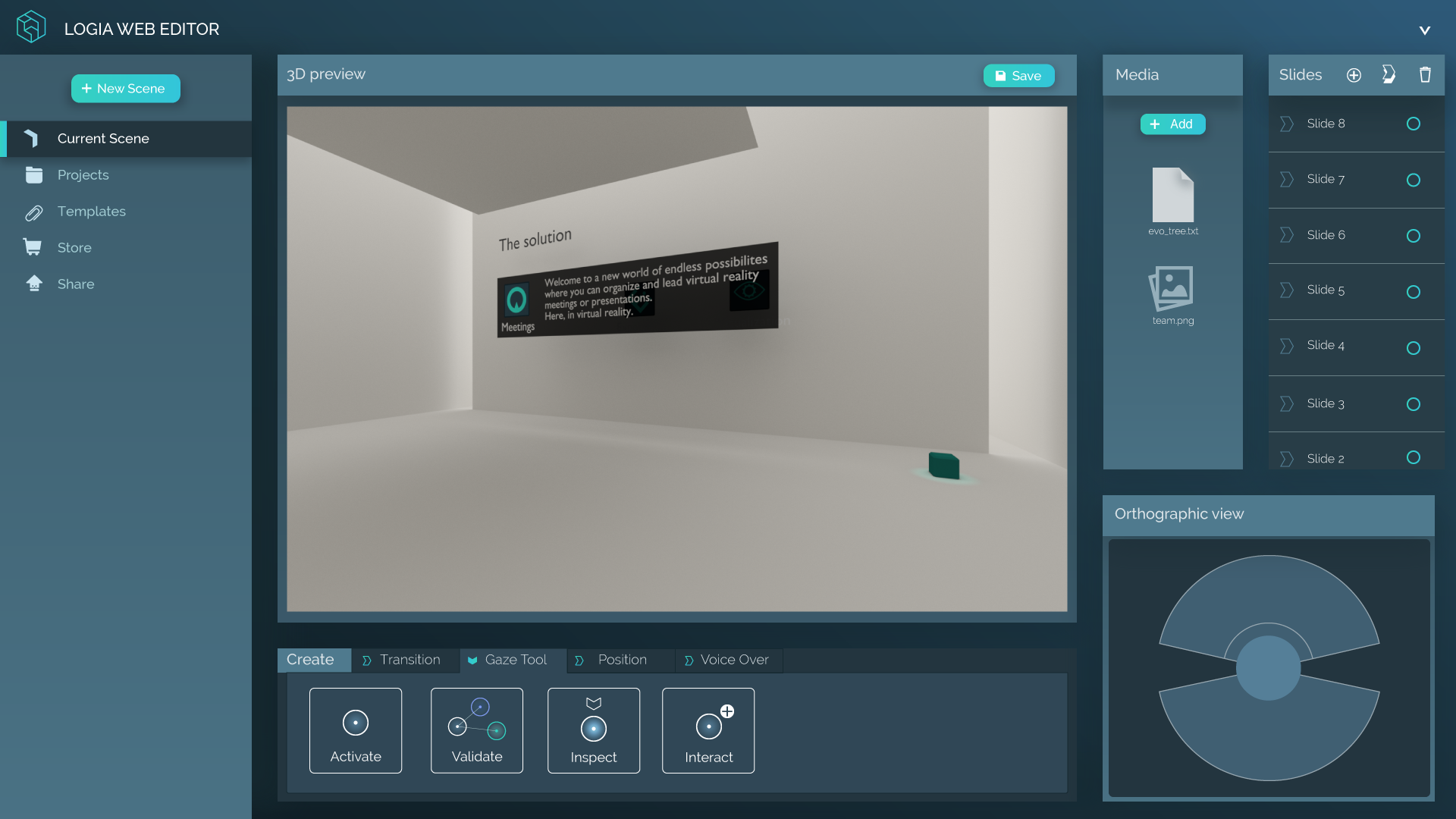Click the orthographic view center circle
The height and width of the screenshot is (819, 1456).
click(x=1268, y=668)
